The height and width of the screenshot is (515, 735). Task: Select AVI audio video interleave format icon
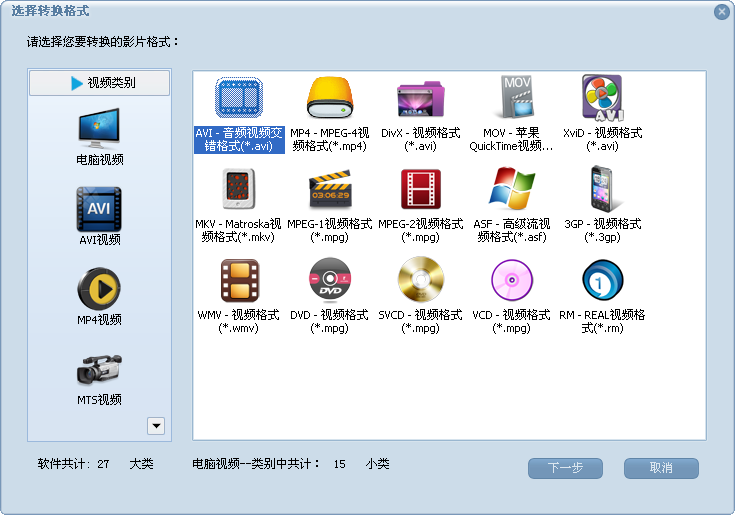tap(239, 99)
